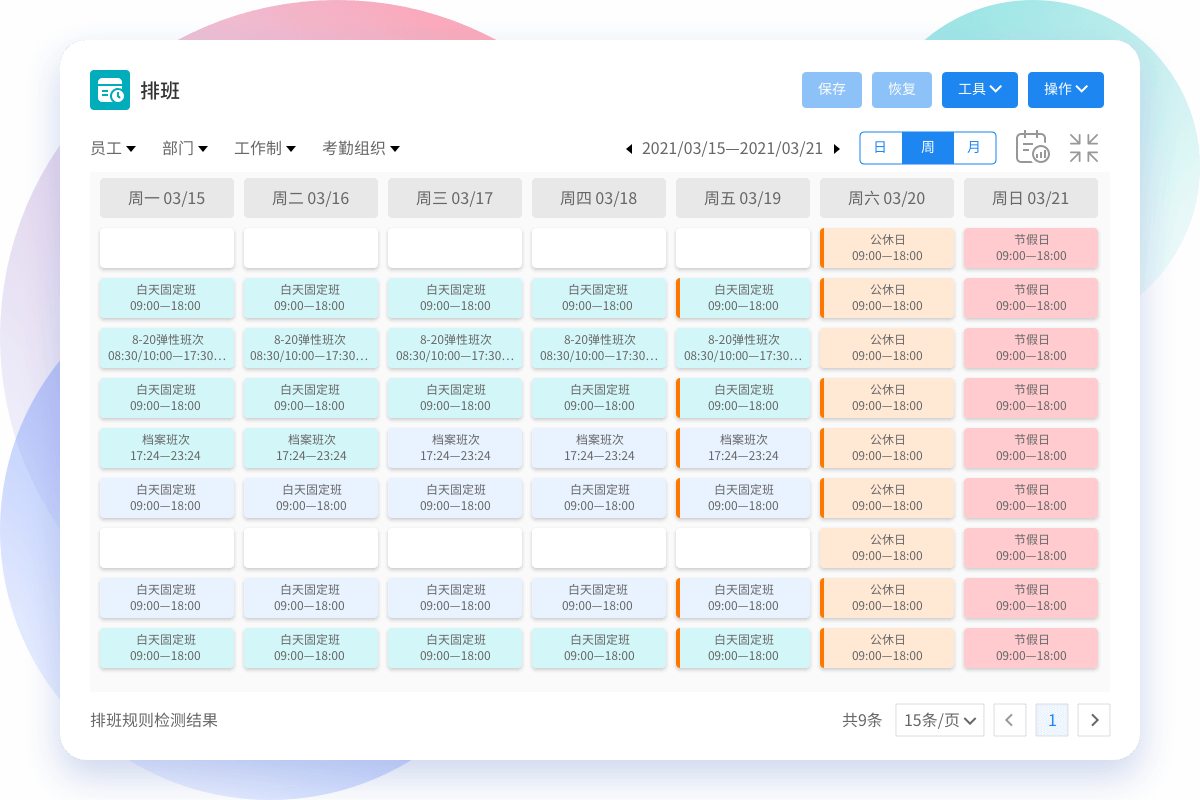Select the 周 view tab
This screenshot has width=1200, height=800.
coord(928,148)
